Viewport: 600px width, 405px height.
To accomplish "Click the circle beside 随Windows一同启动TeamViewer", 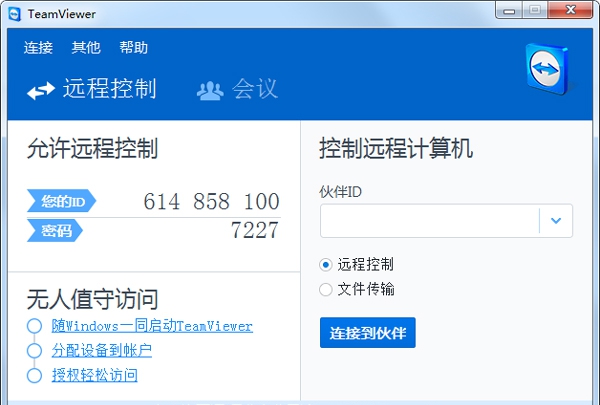I will point(34,326).
